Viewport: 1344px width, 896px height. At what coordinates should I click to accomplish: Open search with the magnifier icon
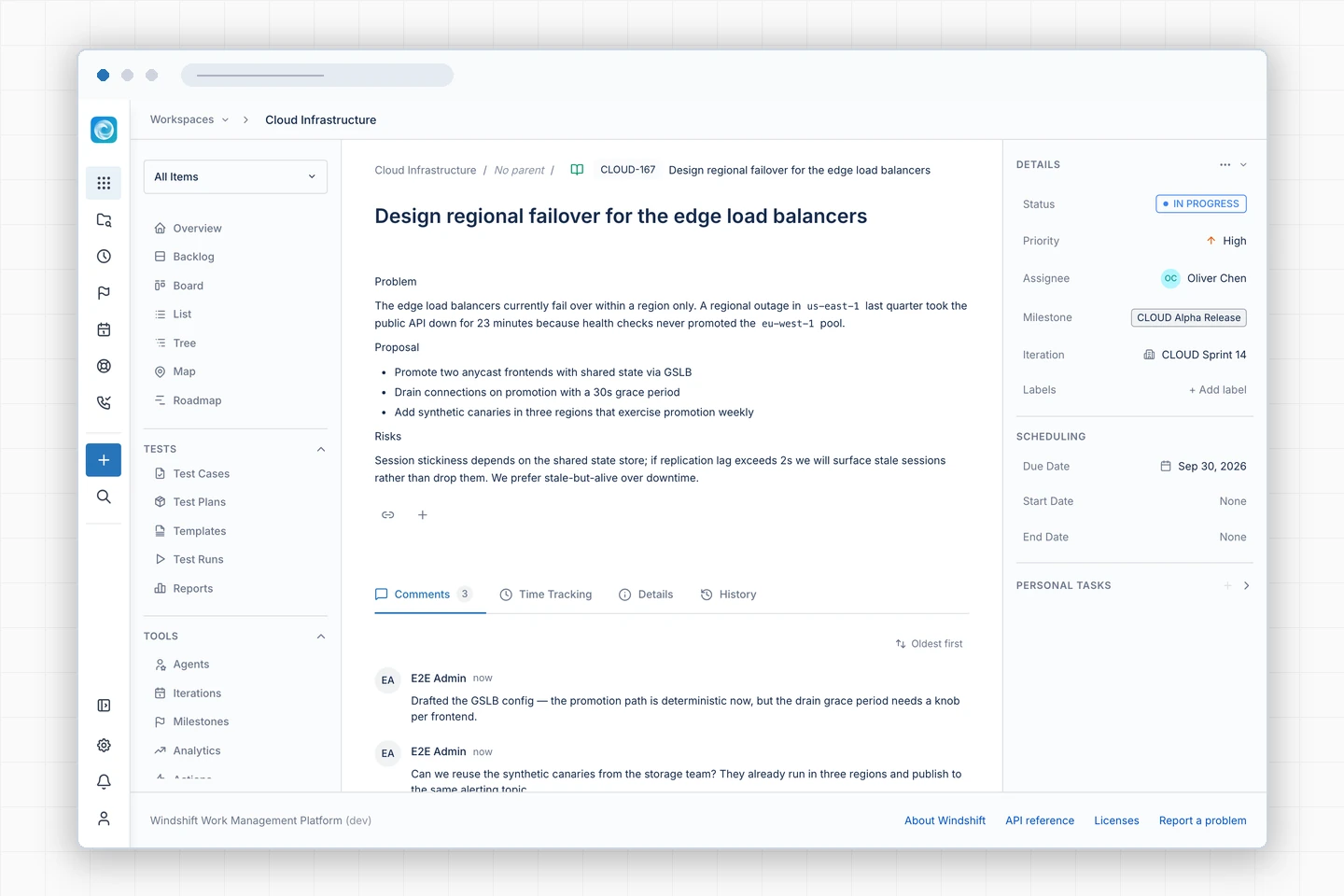pos(104,497)
